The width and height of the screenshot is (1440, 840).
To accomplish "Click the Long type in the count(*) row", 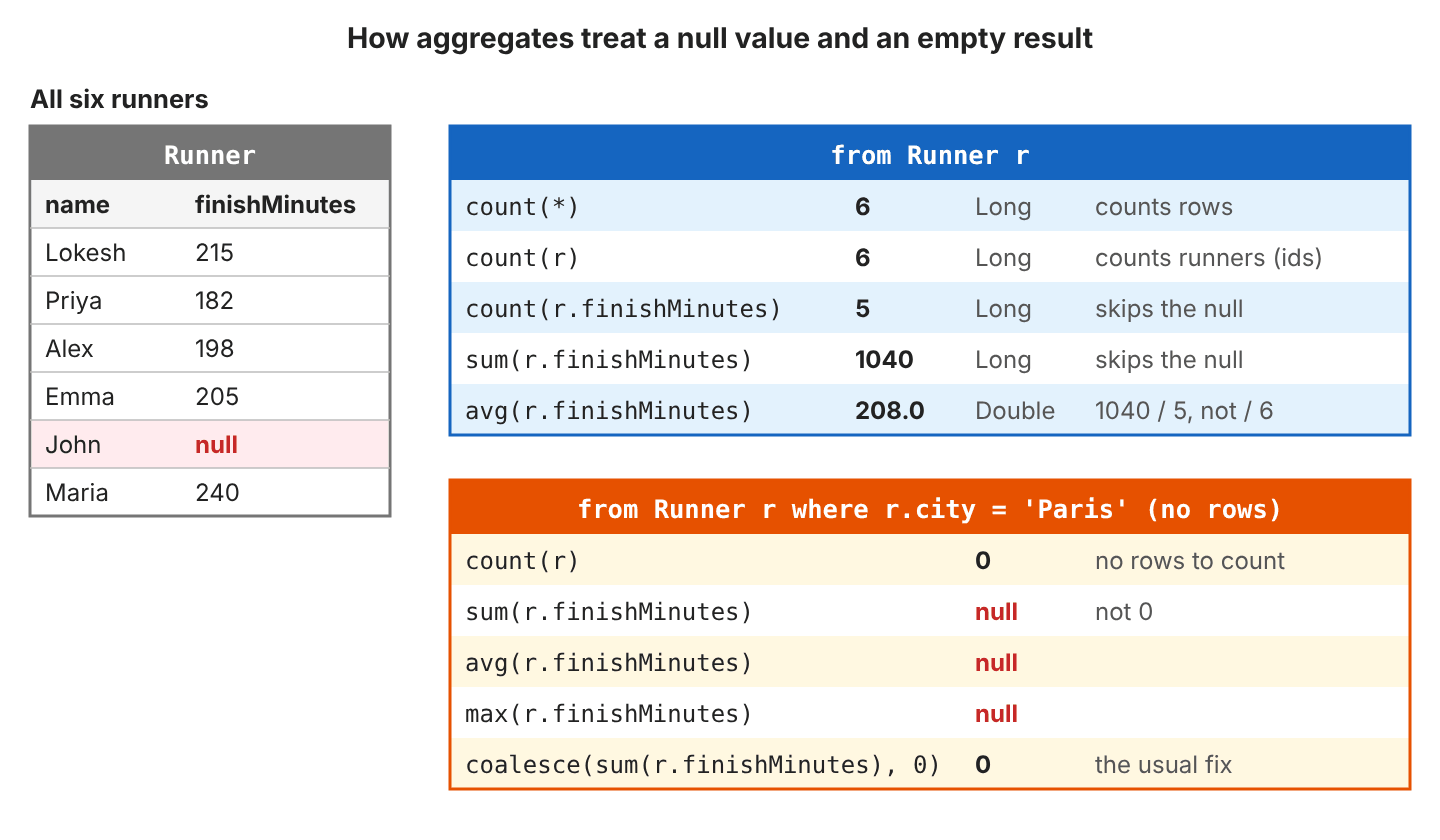I will pyautogui.click(x=1003, y=207).
